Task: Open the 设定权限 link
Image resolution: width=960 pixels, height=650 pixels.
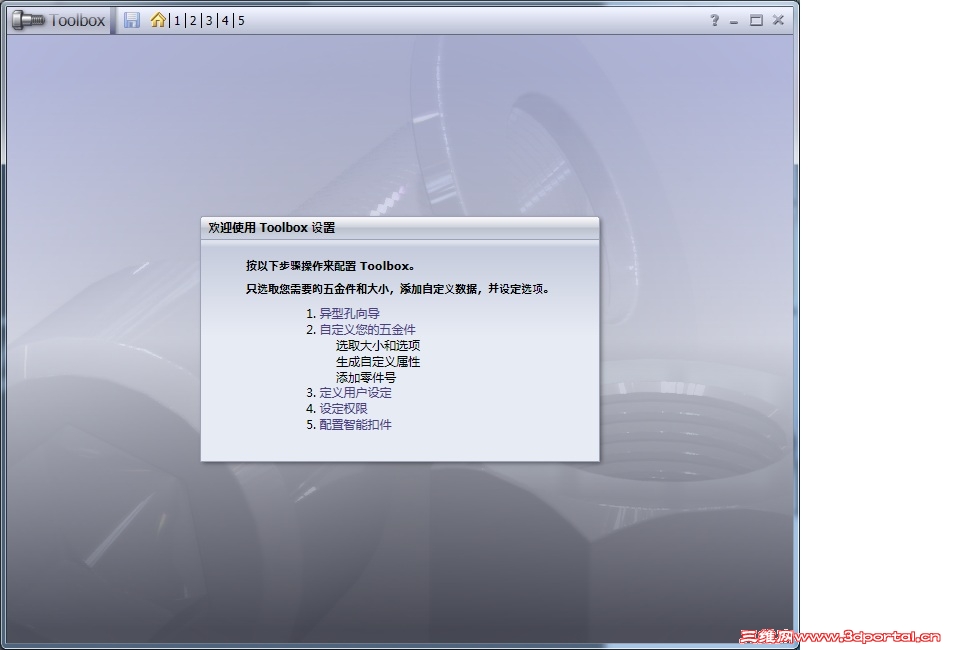Action: point(343,409)
